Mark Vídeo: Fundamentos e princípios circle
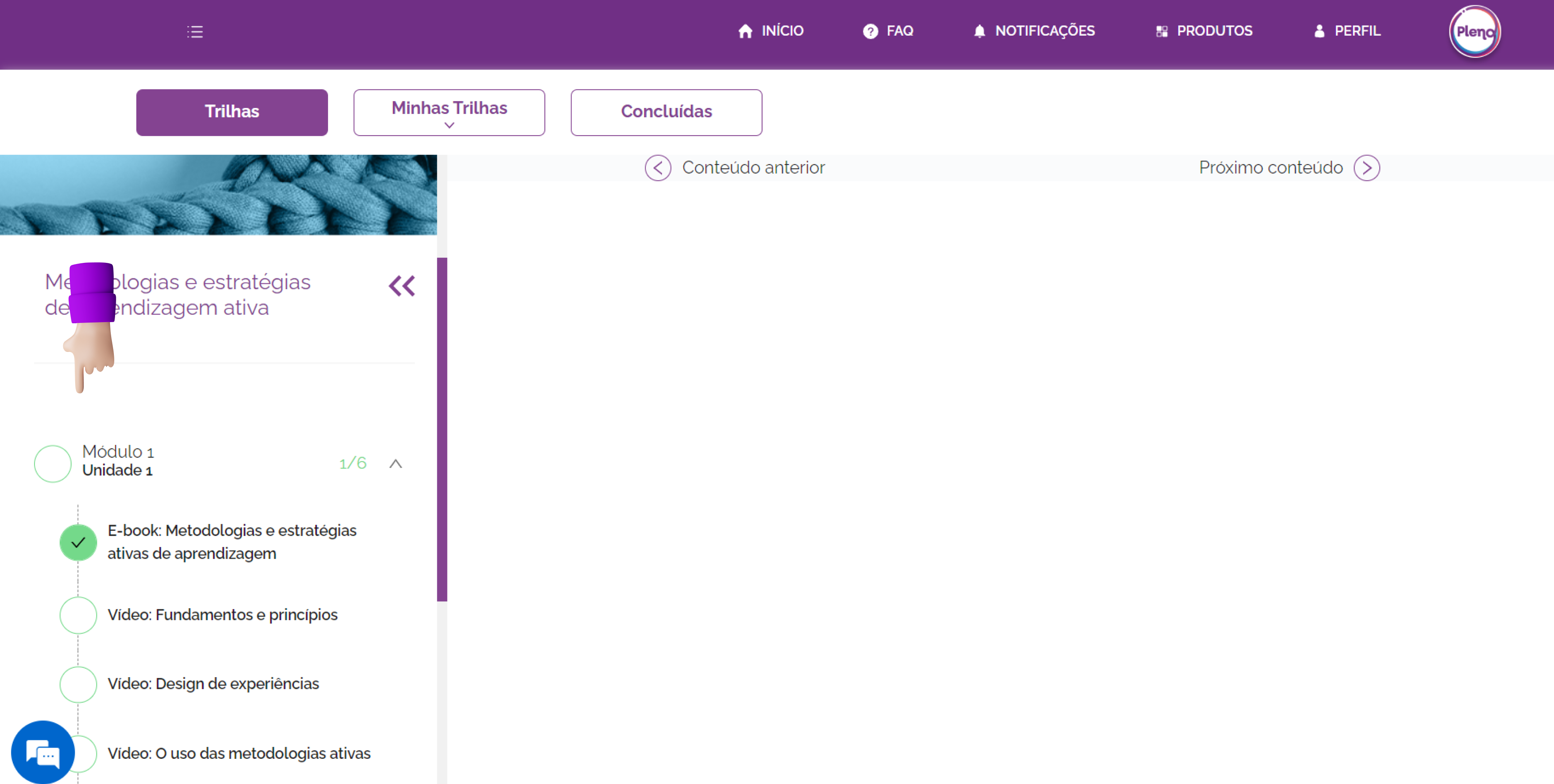The width and height of the screenshot is (1554, 784). [78, 614]
